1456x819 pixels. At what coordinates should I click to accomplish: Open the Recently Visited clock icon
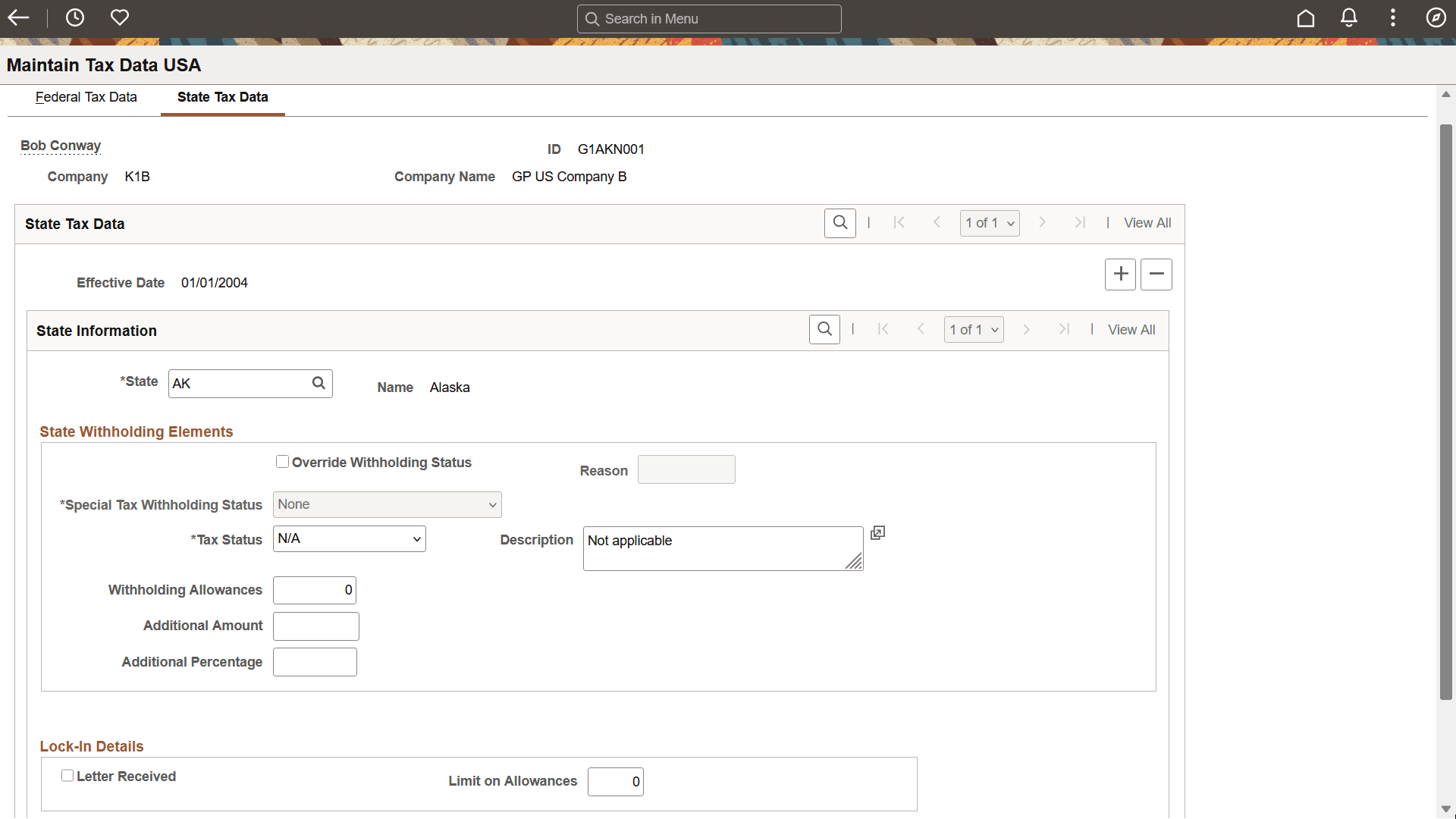(x=75, y=17)
